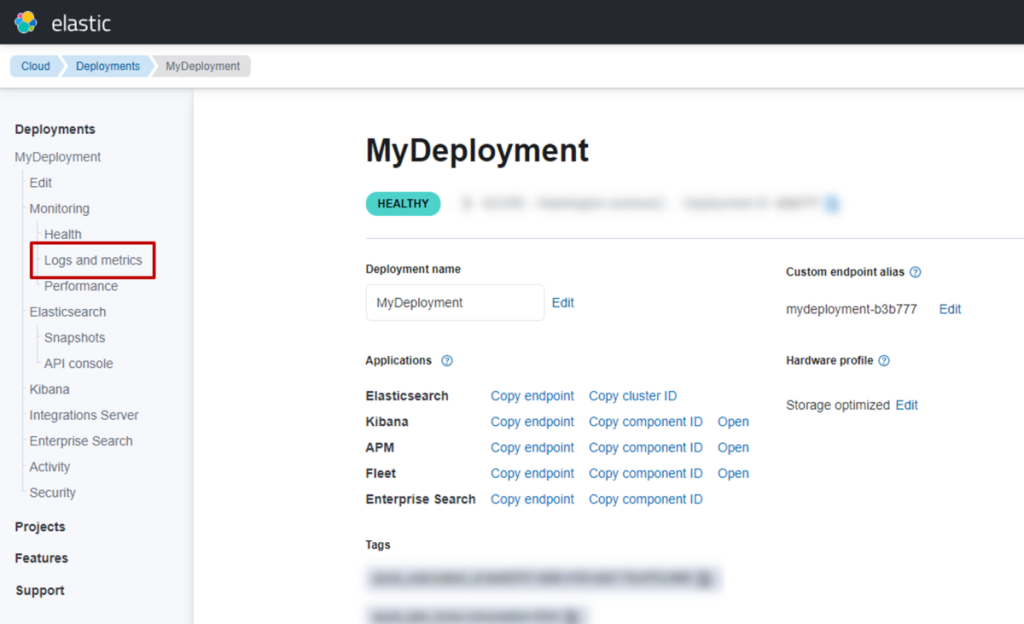Expand the Features section in sidebar
This screenshot has height=624, width=1024.
[x=41, y=558]
